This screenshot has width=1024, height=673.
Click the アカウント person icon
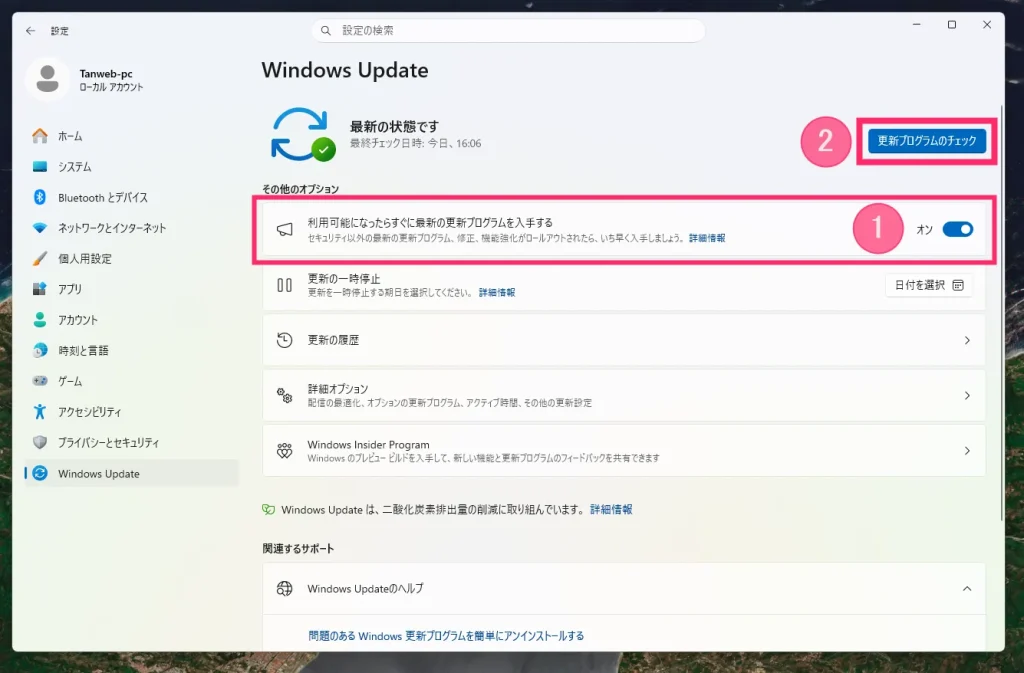pyautogui.click(x=40, y=320)
